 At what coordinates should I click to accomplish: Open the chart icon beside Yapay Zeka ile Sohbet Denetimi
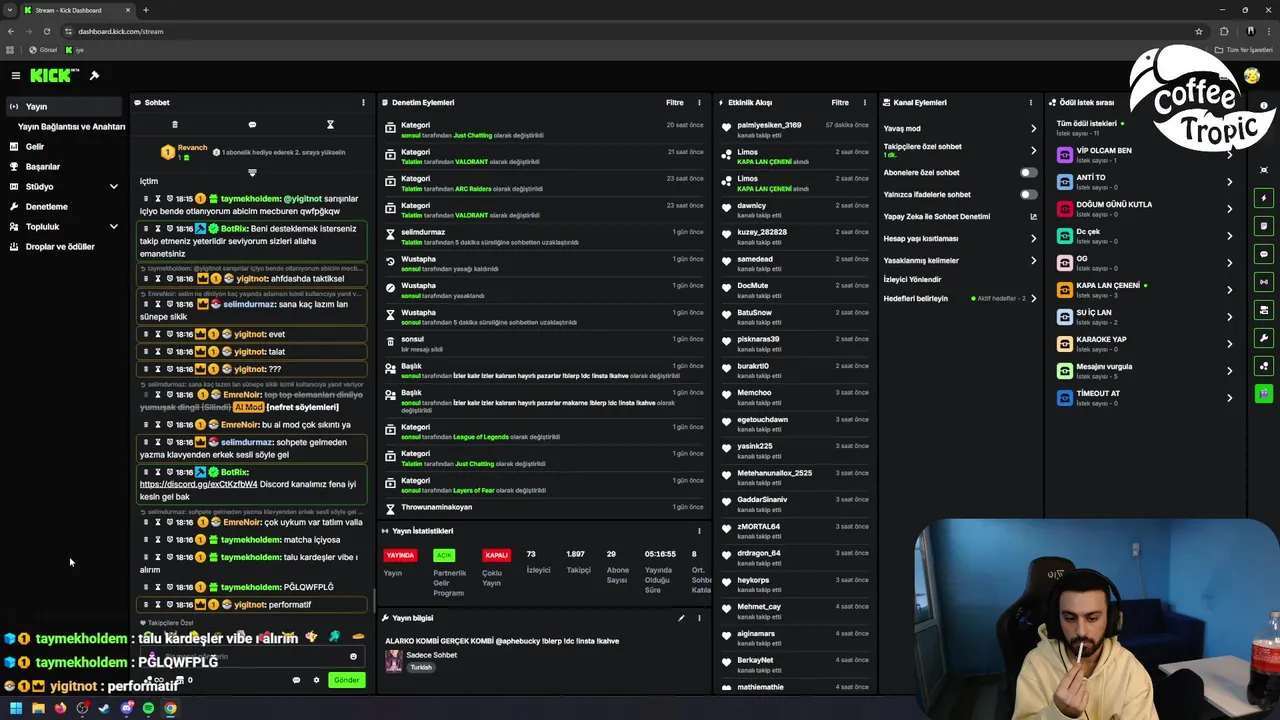(x=1033, y=216)
